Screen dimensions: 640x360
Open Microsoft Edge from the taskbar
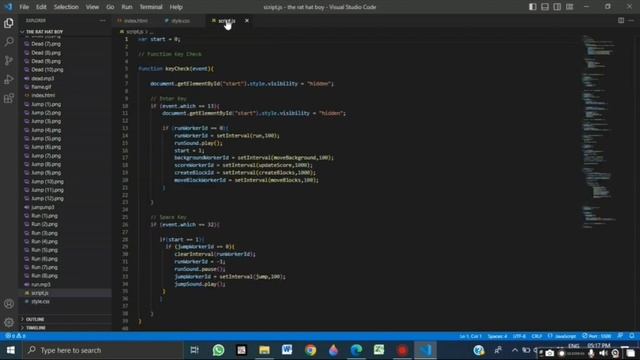tap(356, 350)
